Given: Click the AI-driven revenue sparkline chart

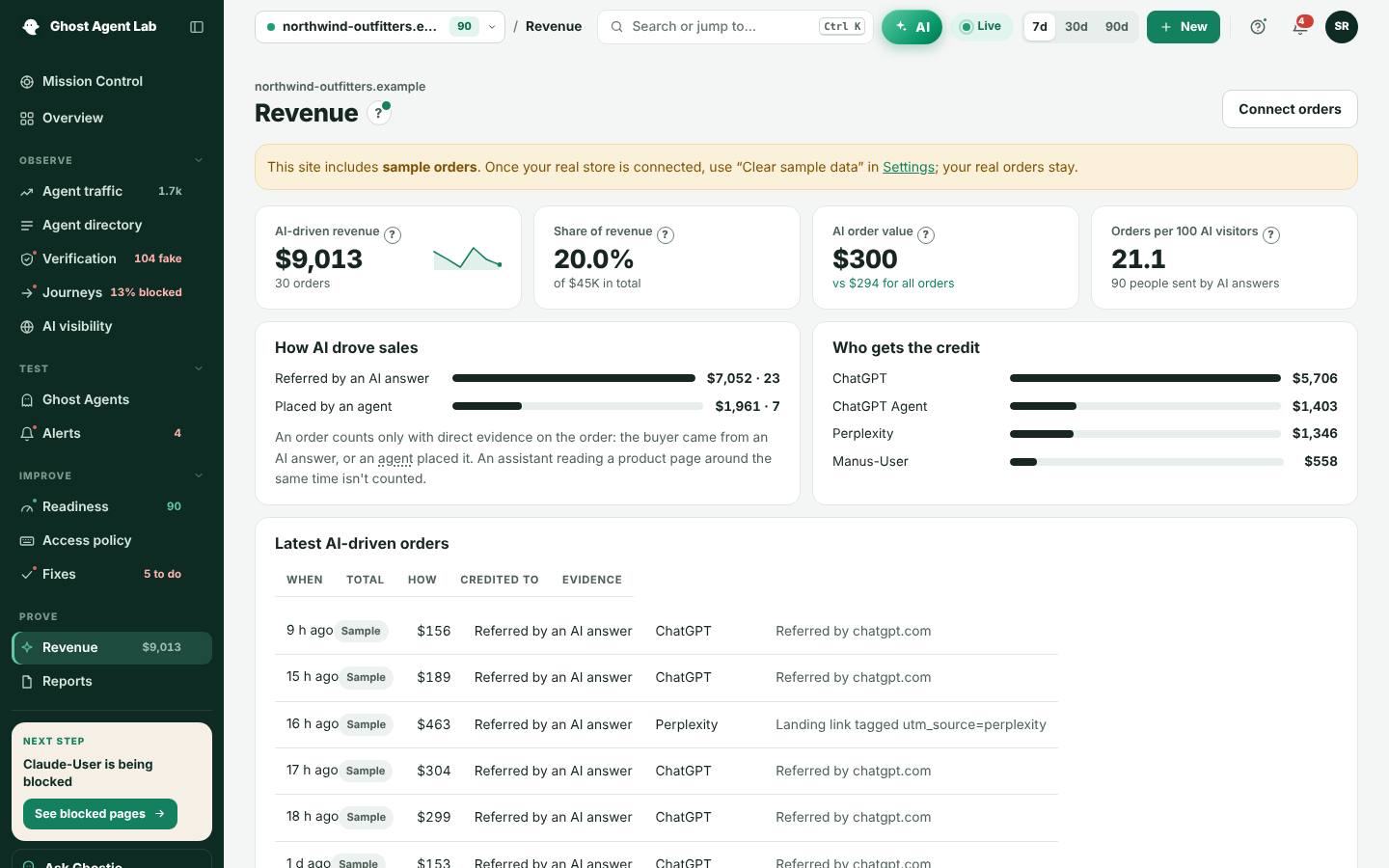Looking at the screenshot, I should tap(468, 258).
